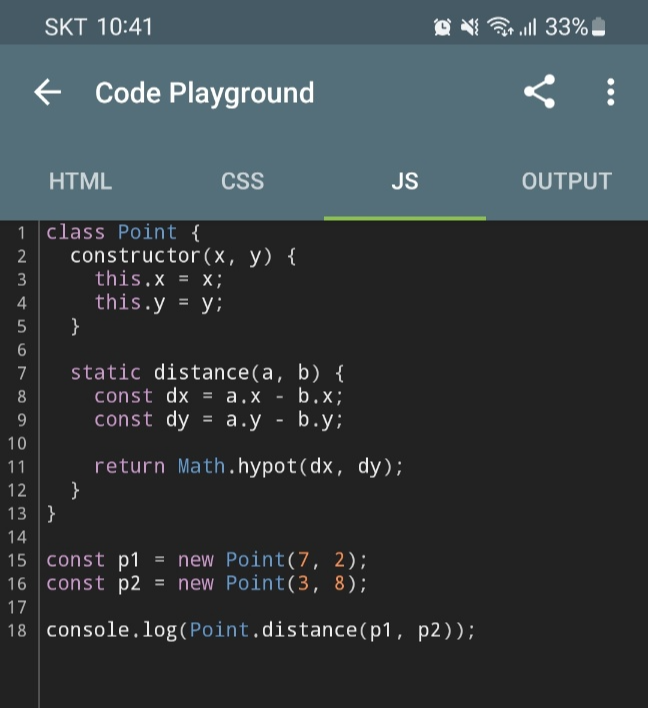
Task: Tap the muted sound status icon
Action: point(470,27)
